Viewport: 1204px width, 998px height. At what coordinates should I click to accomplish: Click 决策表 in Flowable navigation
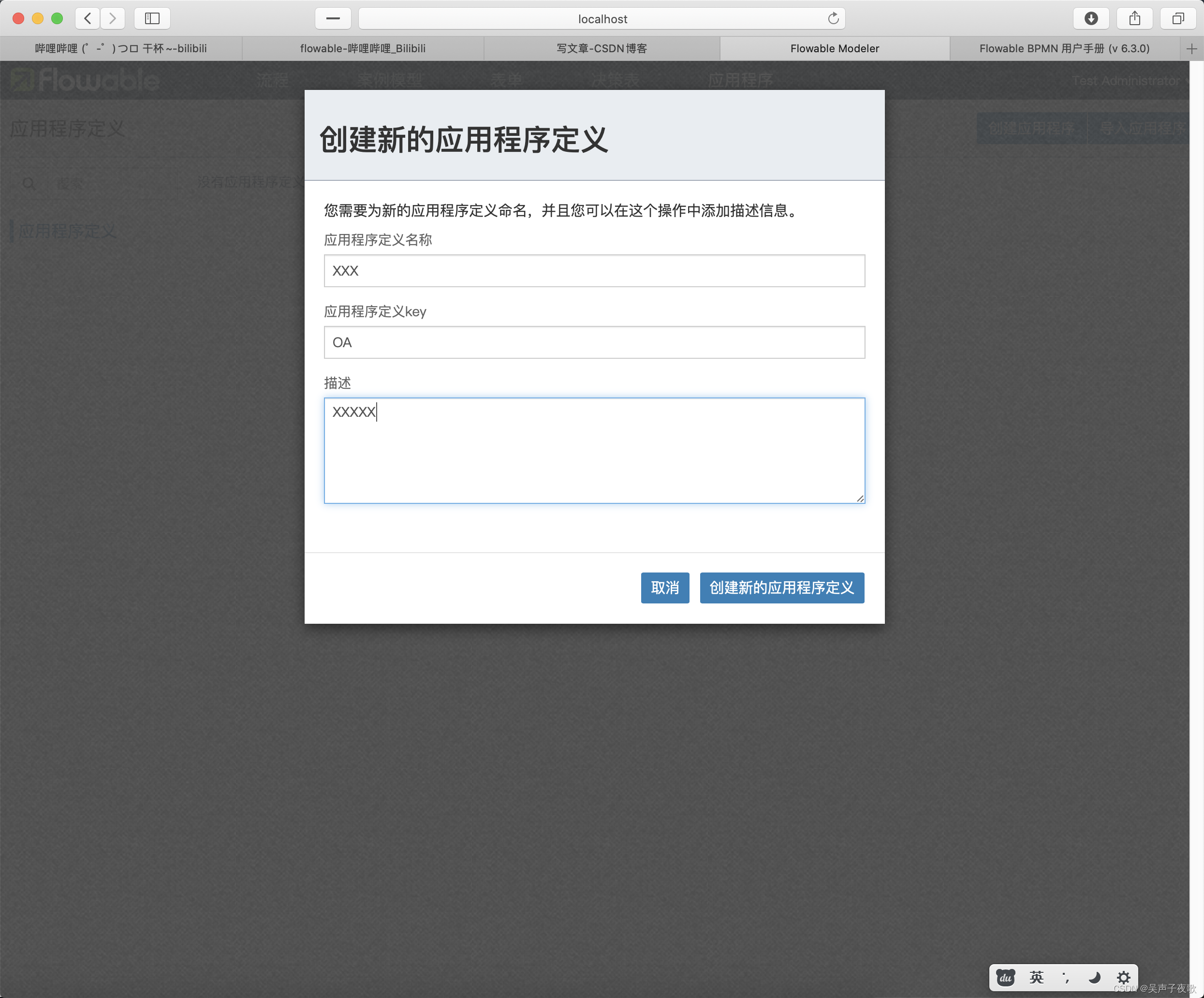click(615, 80)
